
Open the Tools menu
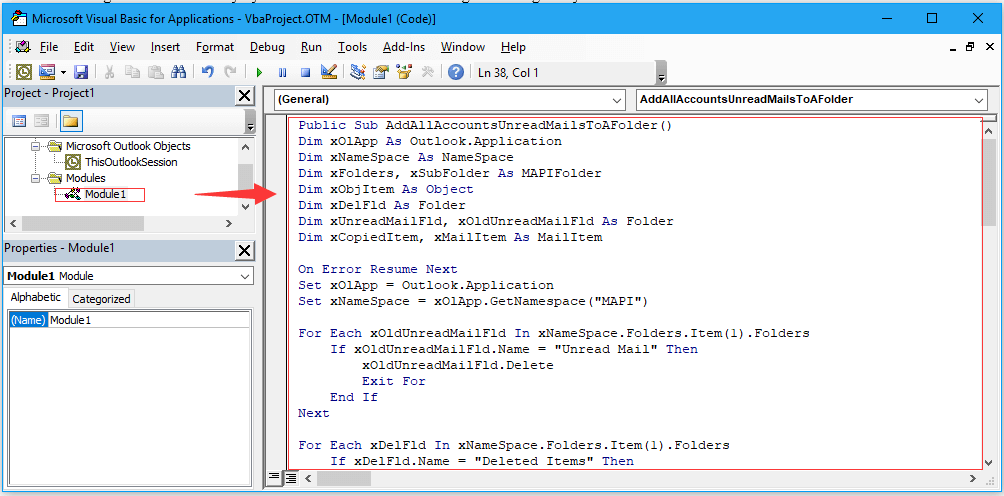352,47
